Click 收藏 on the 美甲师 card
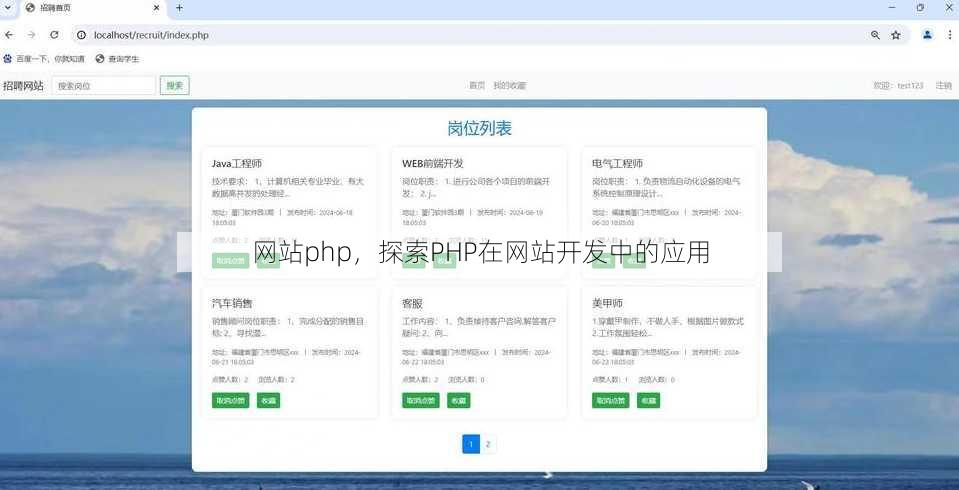 (648, 401)
